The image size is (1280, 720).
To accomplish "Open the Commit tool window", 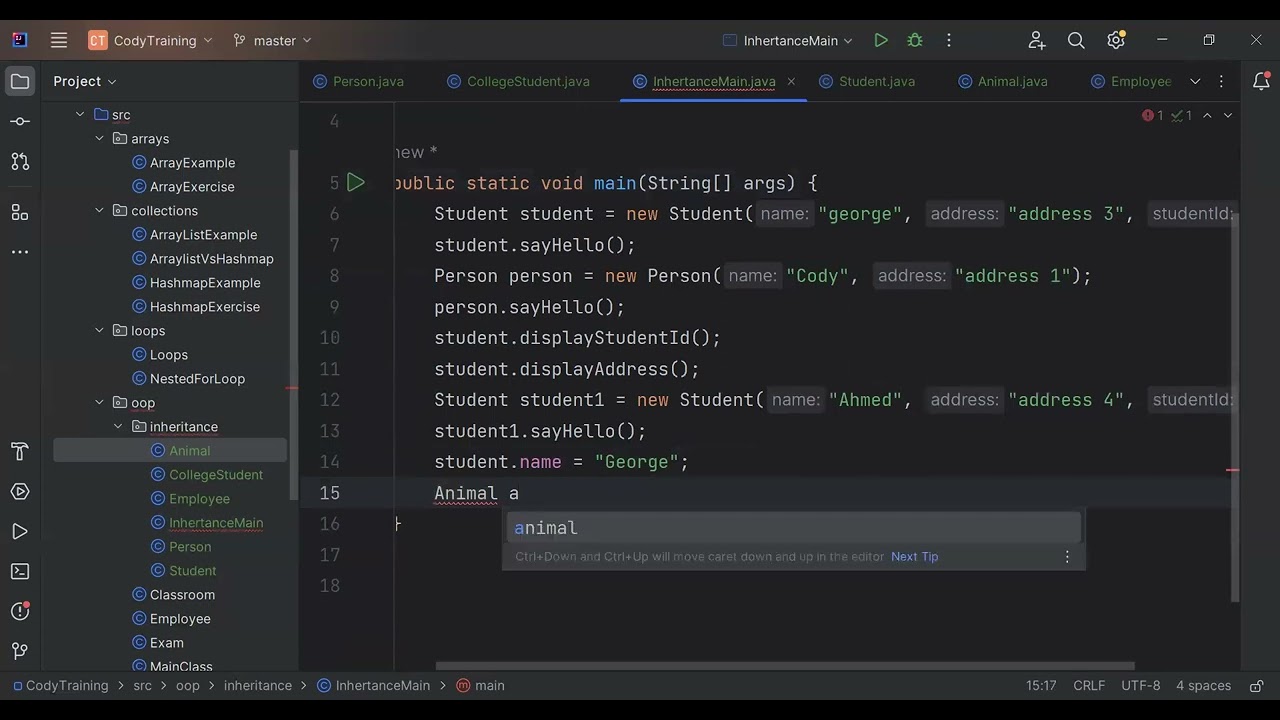I will (x=20, y=121).
